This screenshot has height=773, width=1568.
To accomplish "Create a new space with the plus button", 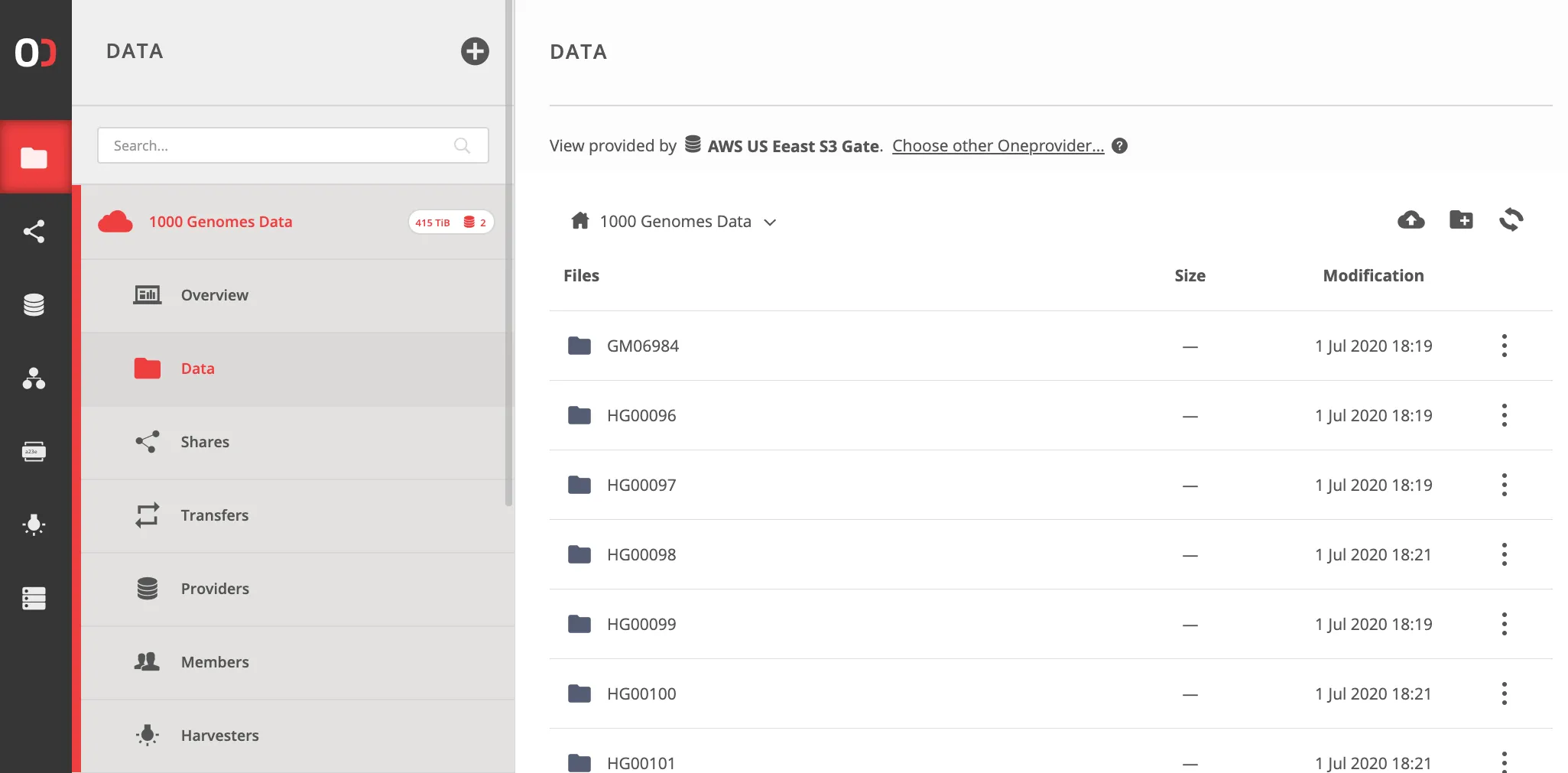I will tap(475, 51).
